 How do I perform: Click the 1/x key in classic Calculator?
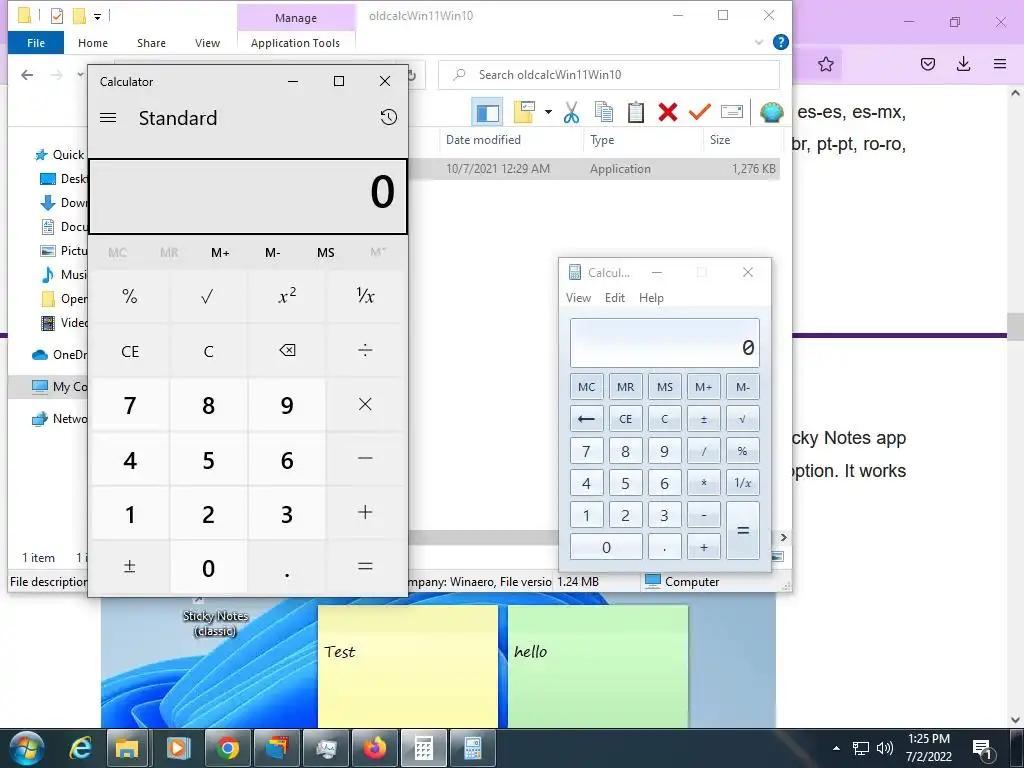[x=743, y=483]
